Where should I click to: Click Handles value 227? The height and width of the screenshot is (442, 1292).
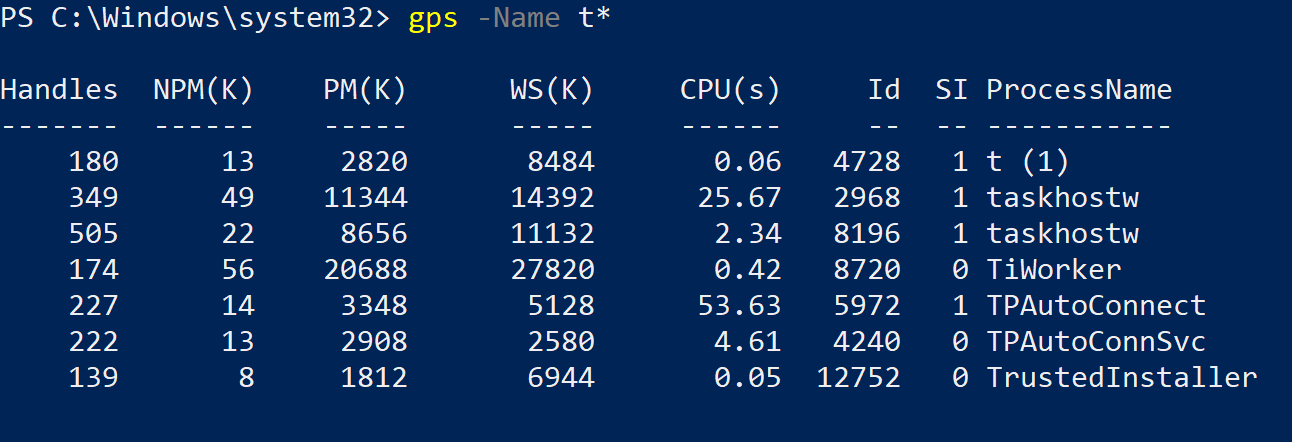[x=93, y=306]
